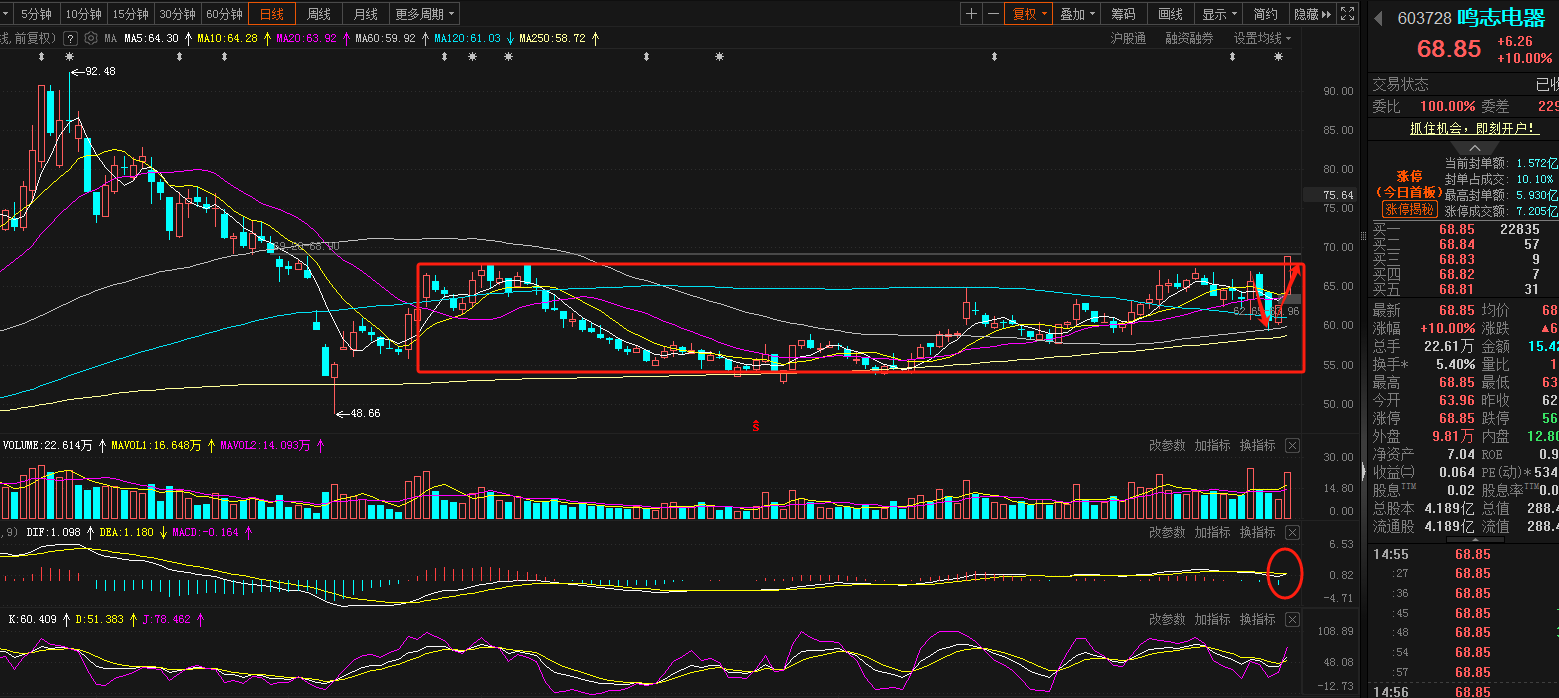The width and height of the screenshot is (1559, 698).
Task: Switch to 30分钟 period
Action: [177, 14]
